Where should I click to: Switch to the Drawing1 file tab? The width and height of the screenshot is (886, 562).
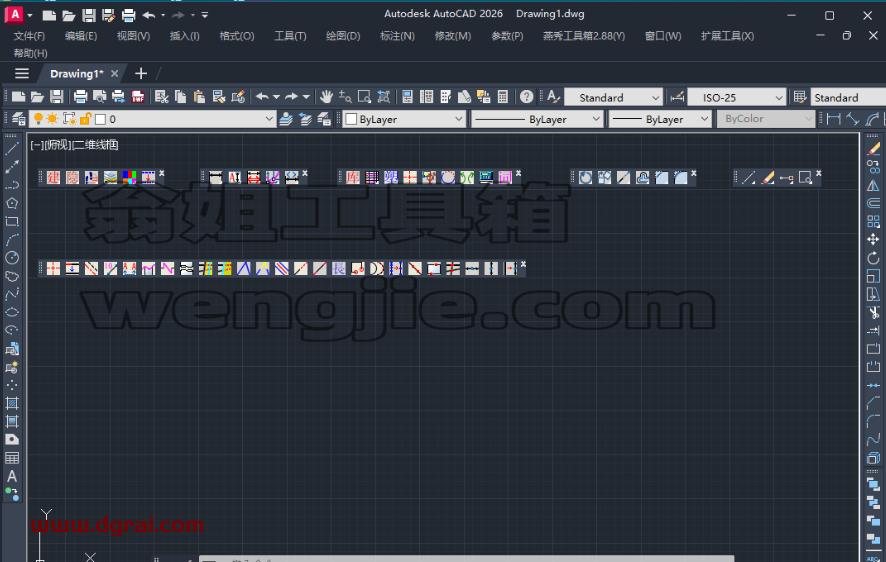point(76,73)
